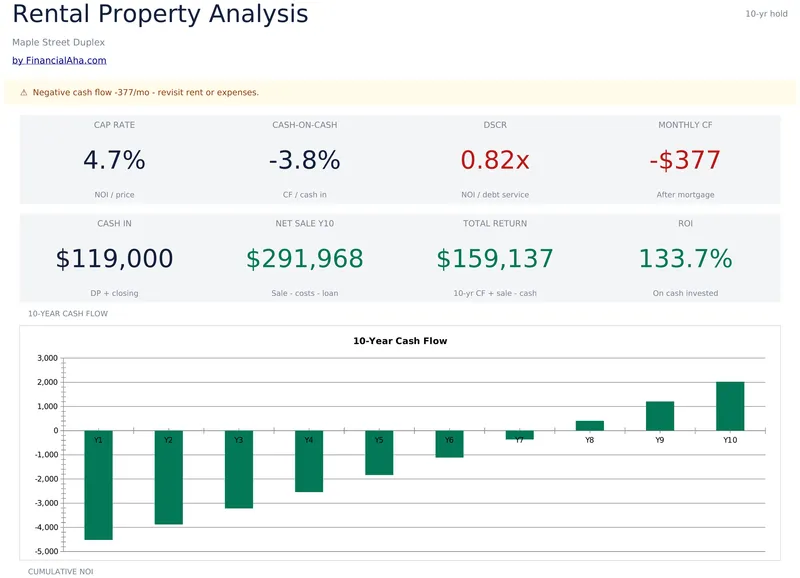Open the by FinancialAha.com link

59,60
